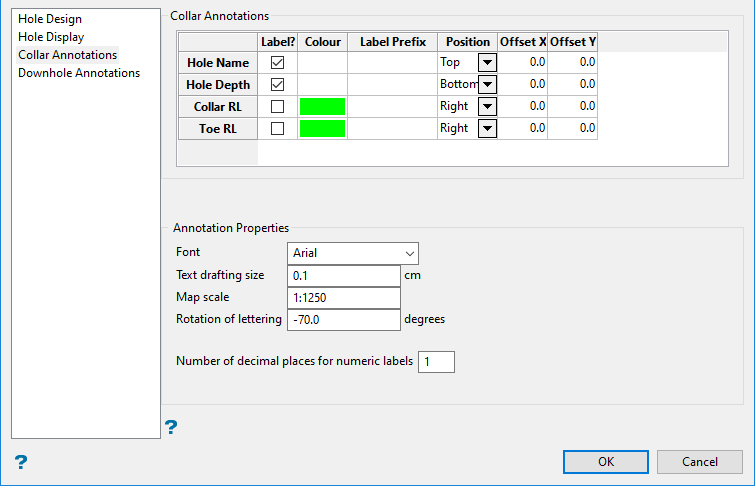Click the Rotation of lettering field
The width and height of the screenshot is (755, 486).
pos(344,320)
